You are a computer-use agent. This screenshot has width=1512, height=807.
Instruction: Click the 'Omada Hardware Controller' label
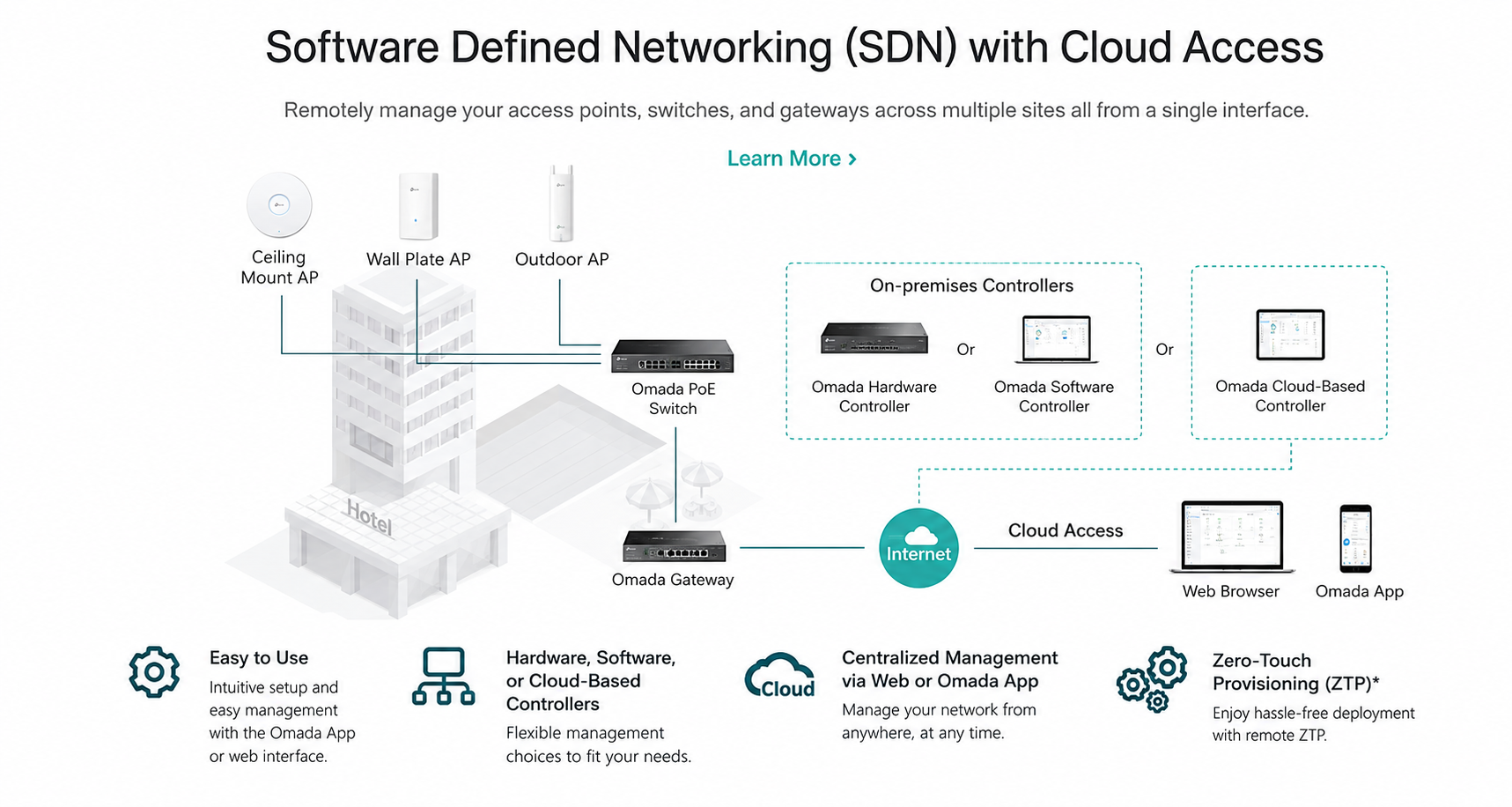tap(874, 396)
